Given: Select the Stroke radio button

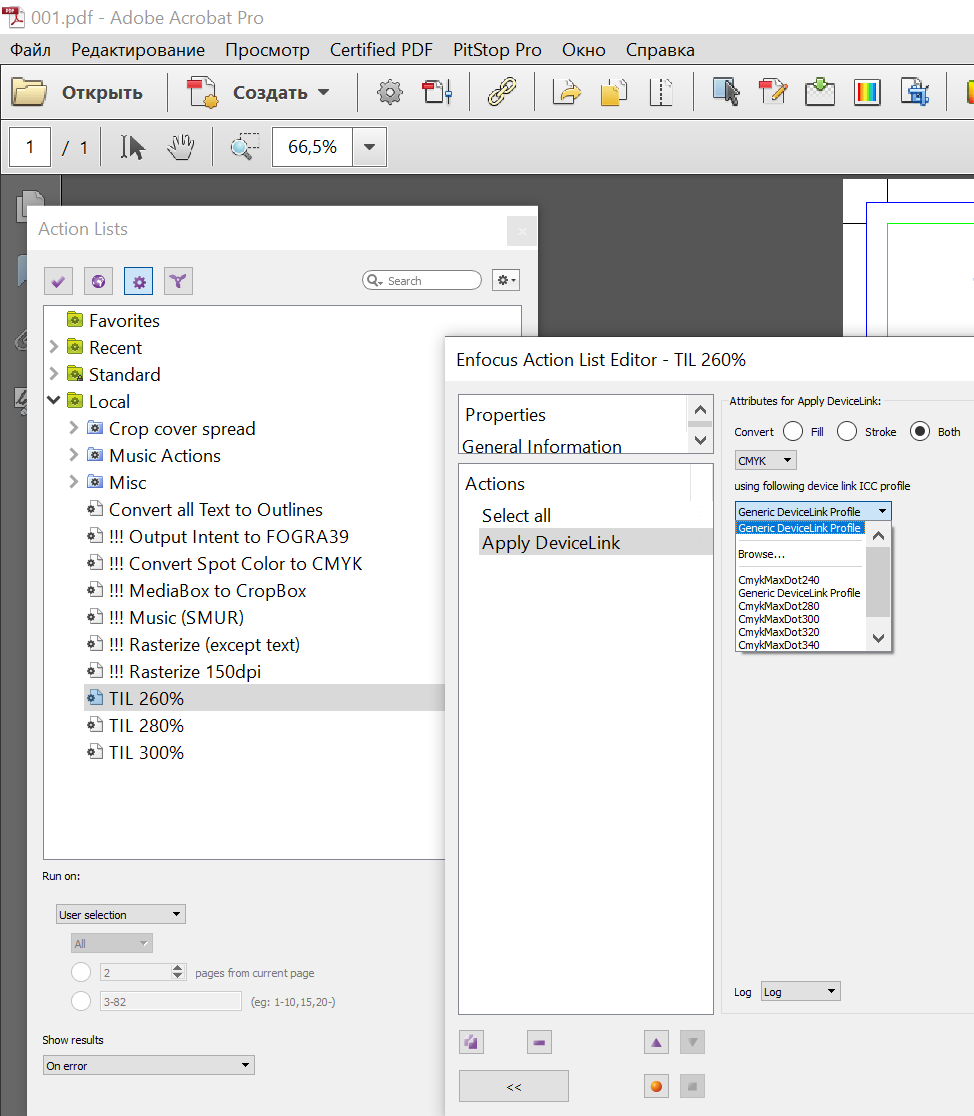Looking at the screenshot, I should [x=847, y=432].
